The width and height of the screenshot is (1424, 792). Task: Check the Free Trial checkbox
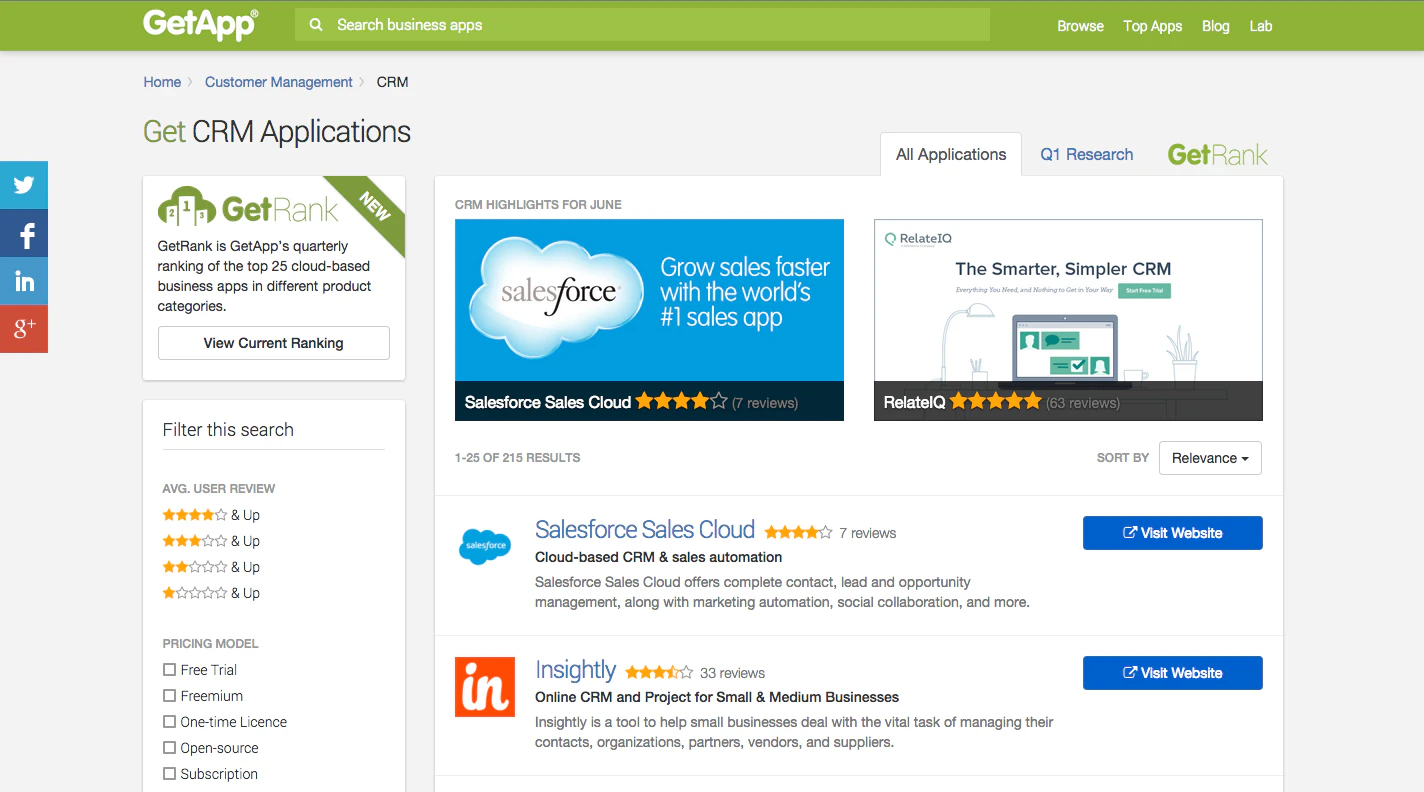[x=169, y=669]
